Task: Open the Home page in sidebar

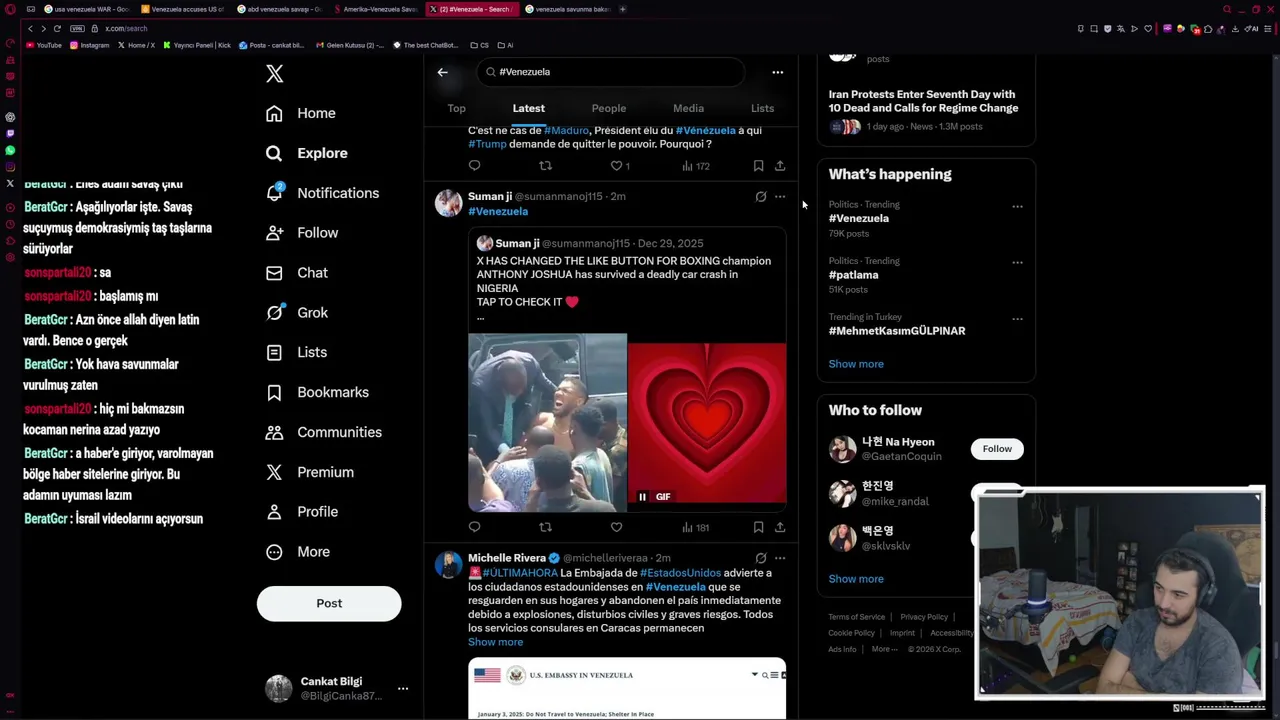Action: point(300,114)
